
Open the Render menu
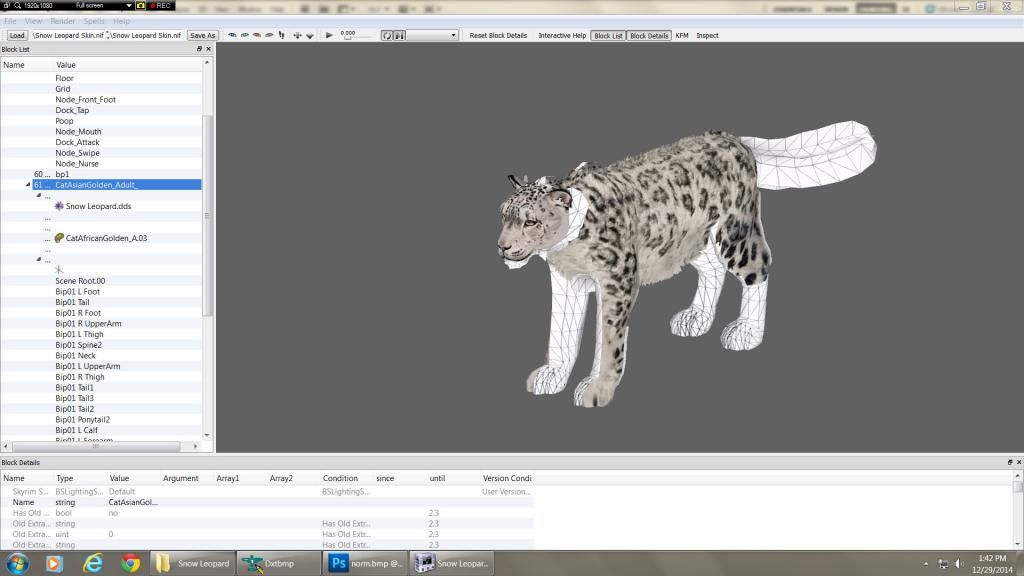62,21
